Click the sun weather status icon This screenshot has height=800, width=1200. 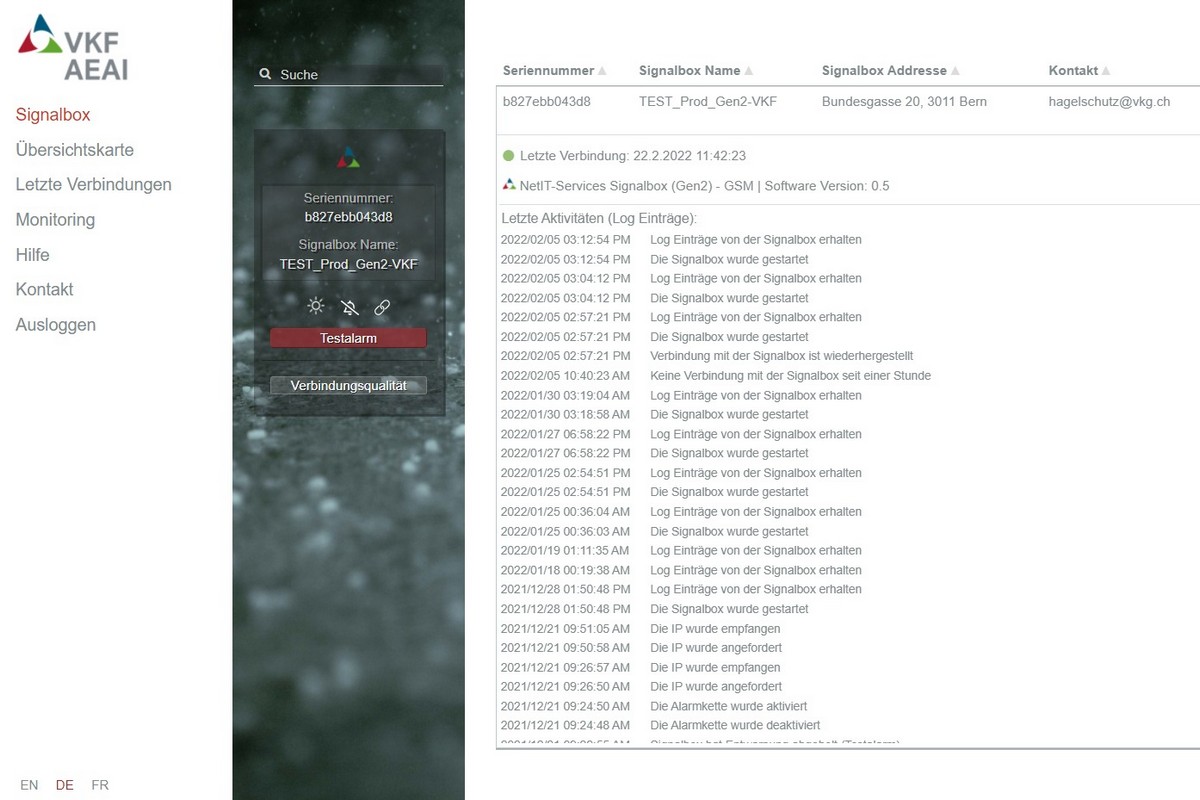coord(316,307)
